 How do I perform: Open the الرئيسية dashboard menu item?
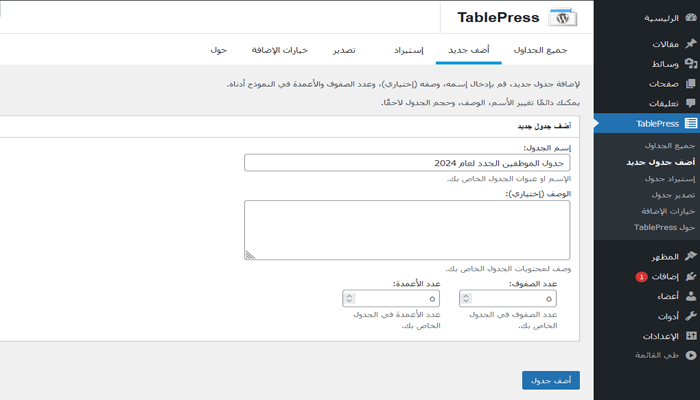tap(647, 18)
